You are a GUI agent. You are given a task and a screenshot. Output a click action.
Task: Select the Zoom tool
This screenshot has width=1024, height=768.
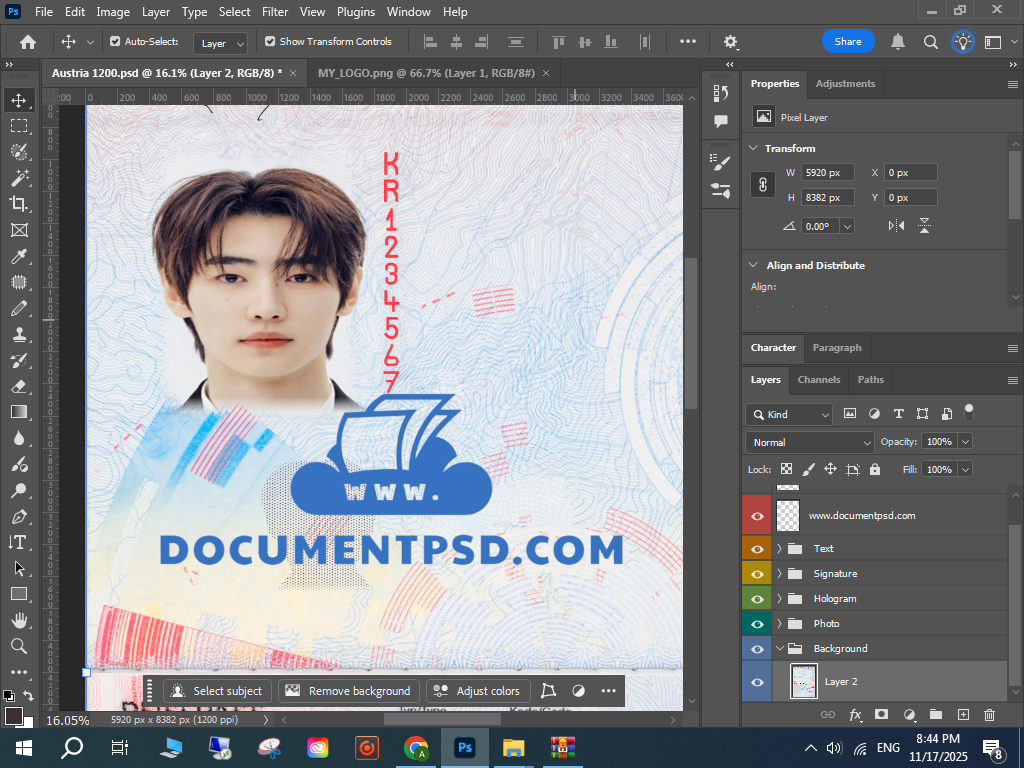(x=18, y=646)
